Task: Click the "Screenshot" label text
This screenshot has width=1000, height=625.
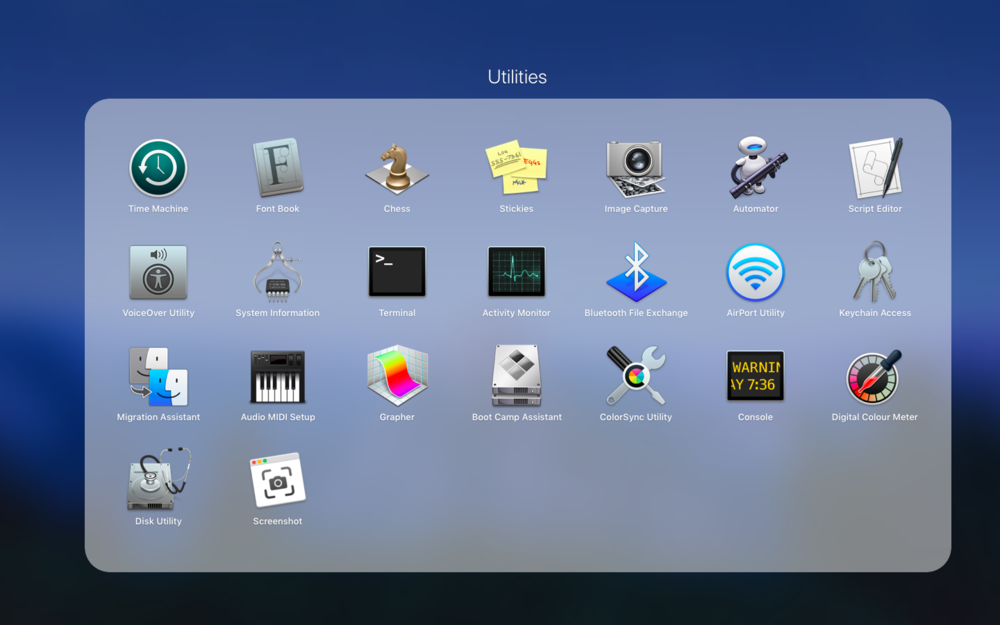Action: pyautogui.click(x=277, y=521)
